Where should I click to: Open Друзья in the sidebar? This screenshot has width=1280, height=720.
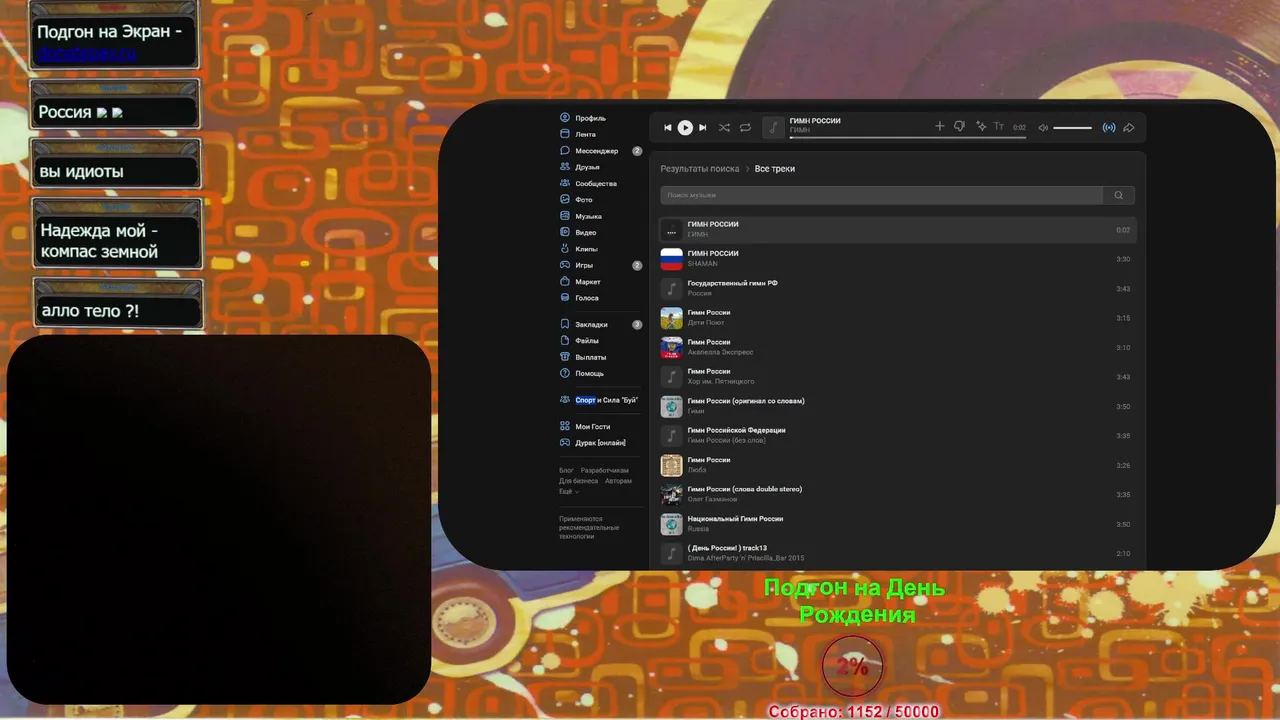[587, 167]
